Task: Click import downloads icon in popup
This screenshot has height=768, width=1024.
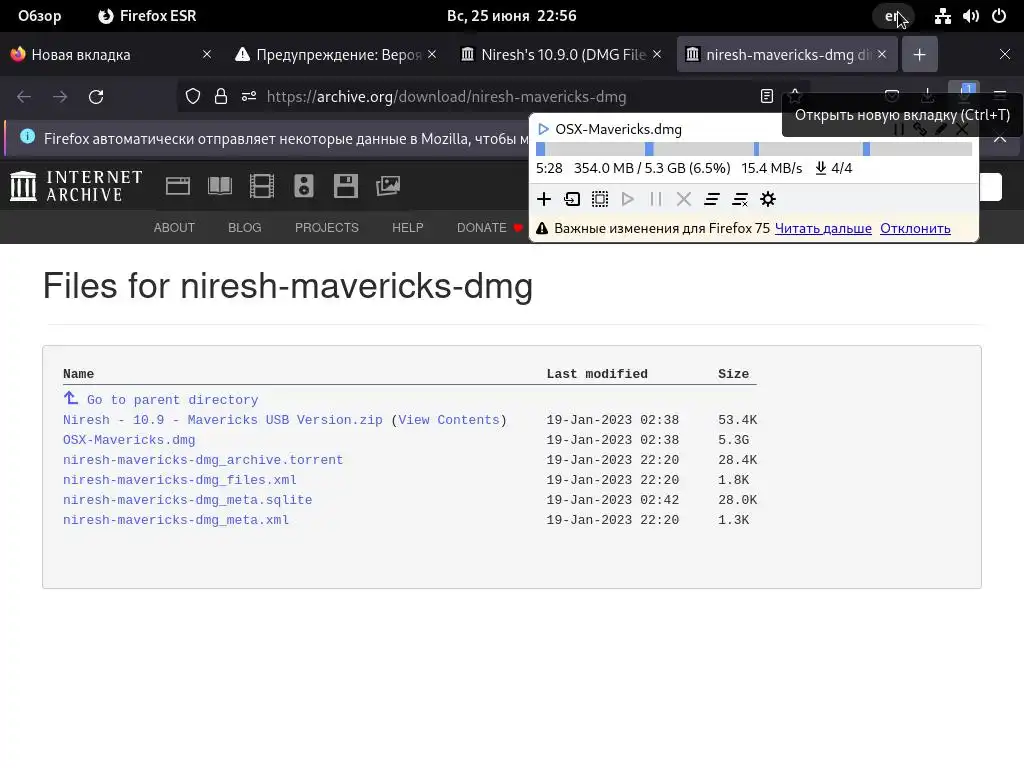Action: click(x=572, y=199)
